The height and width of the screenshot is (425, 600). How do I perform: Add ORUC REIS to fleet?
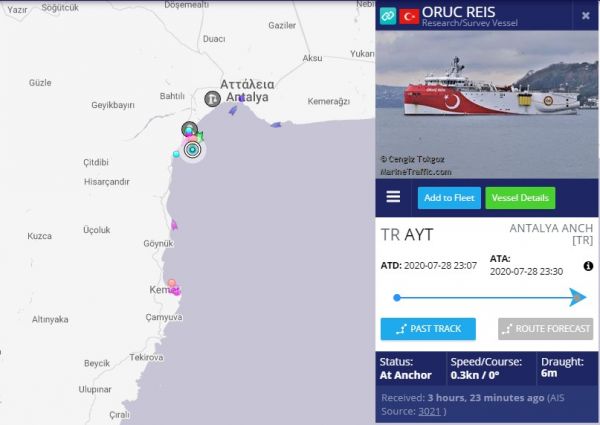449,198
